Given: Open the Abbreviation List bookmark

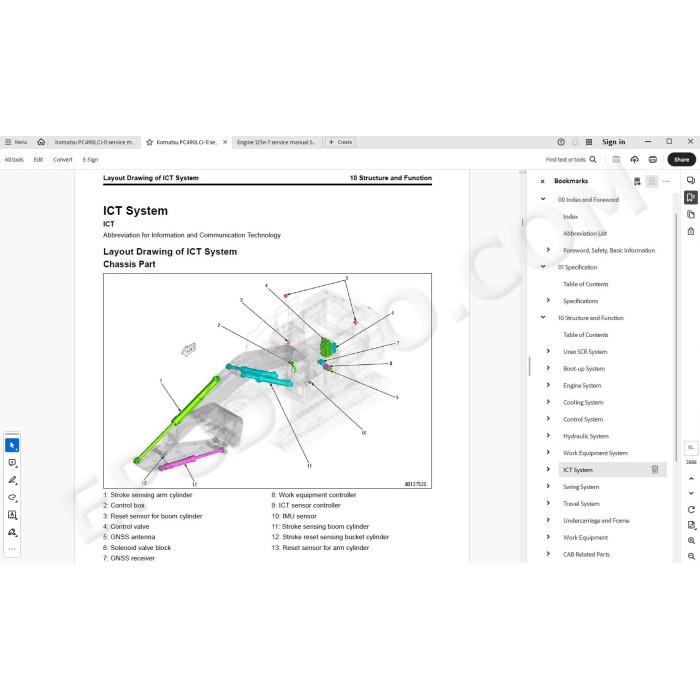Looking at the screenshot, I should pos(585,233).
